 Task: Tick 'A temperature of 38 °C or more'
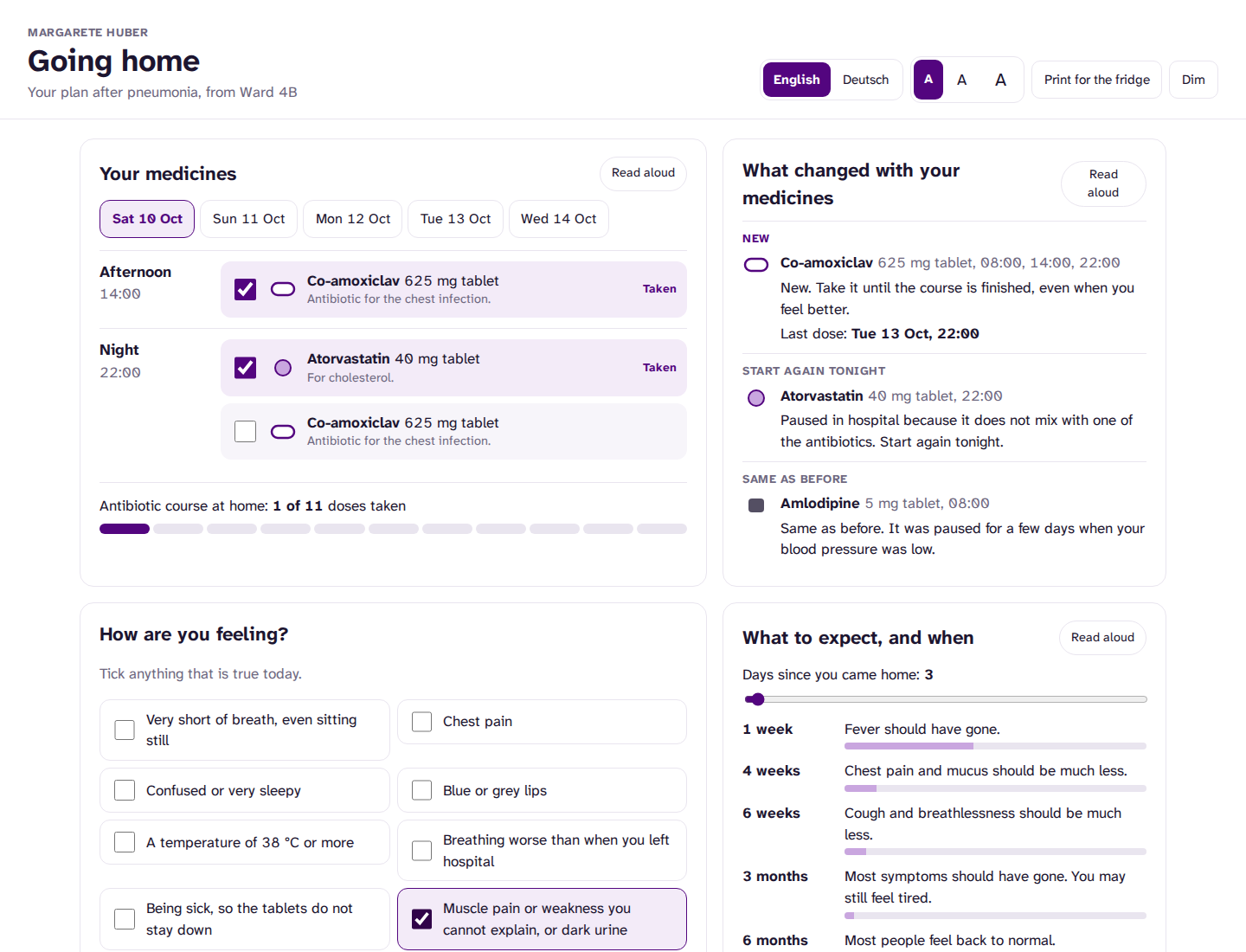[x=125, y=842]
